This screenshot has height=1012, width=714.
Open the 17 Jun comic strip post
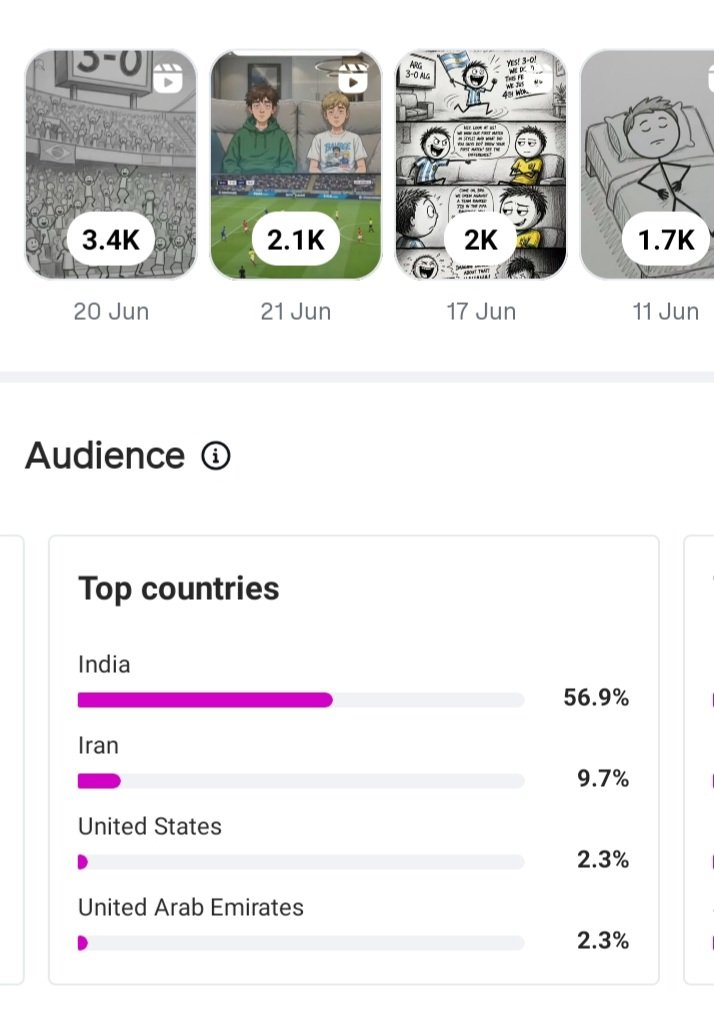pyautogui.click(x=481, y=165)
